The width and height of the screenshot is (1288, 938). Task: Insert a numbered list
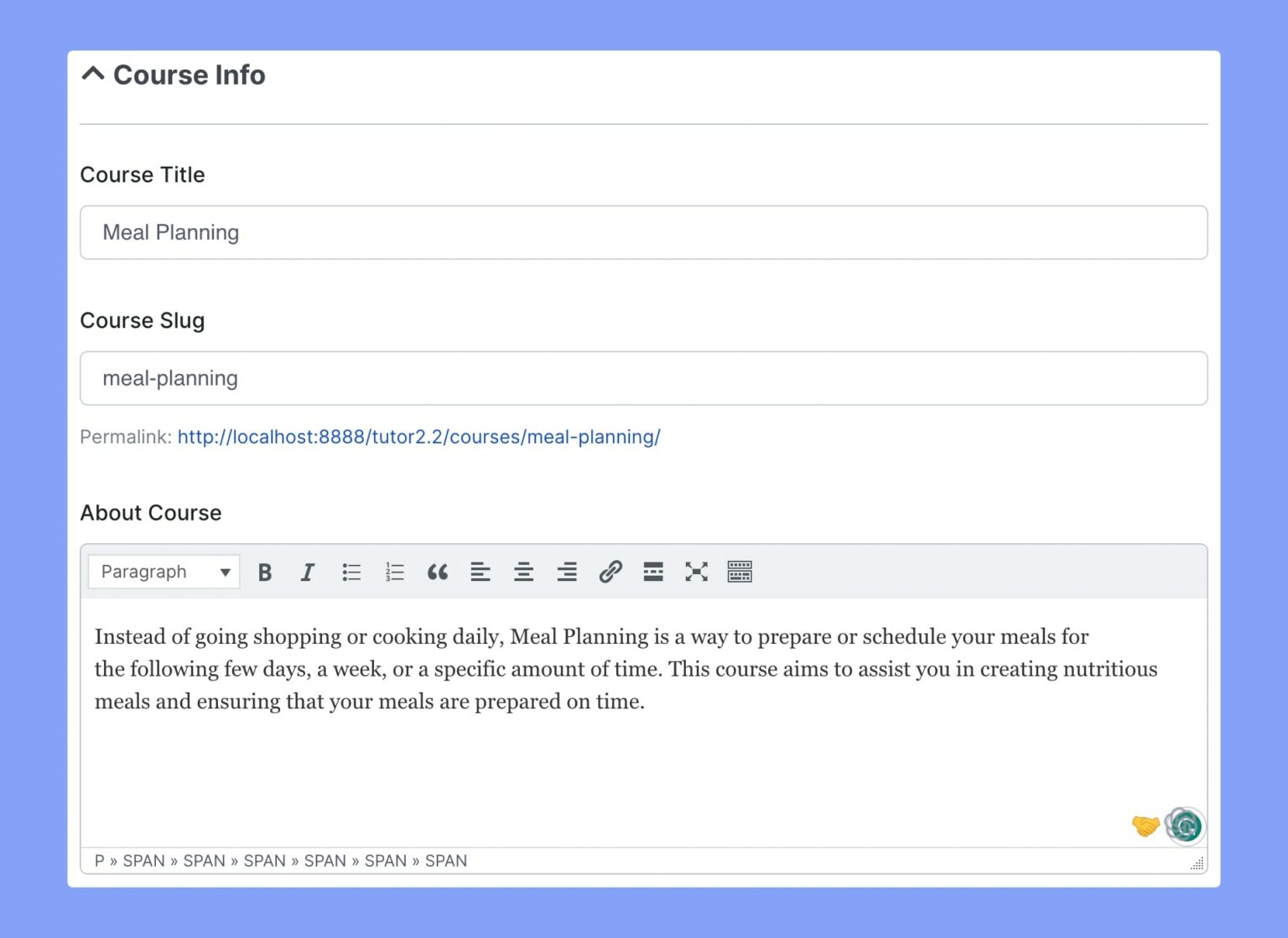[394, 572]
